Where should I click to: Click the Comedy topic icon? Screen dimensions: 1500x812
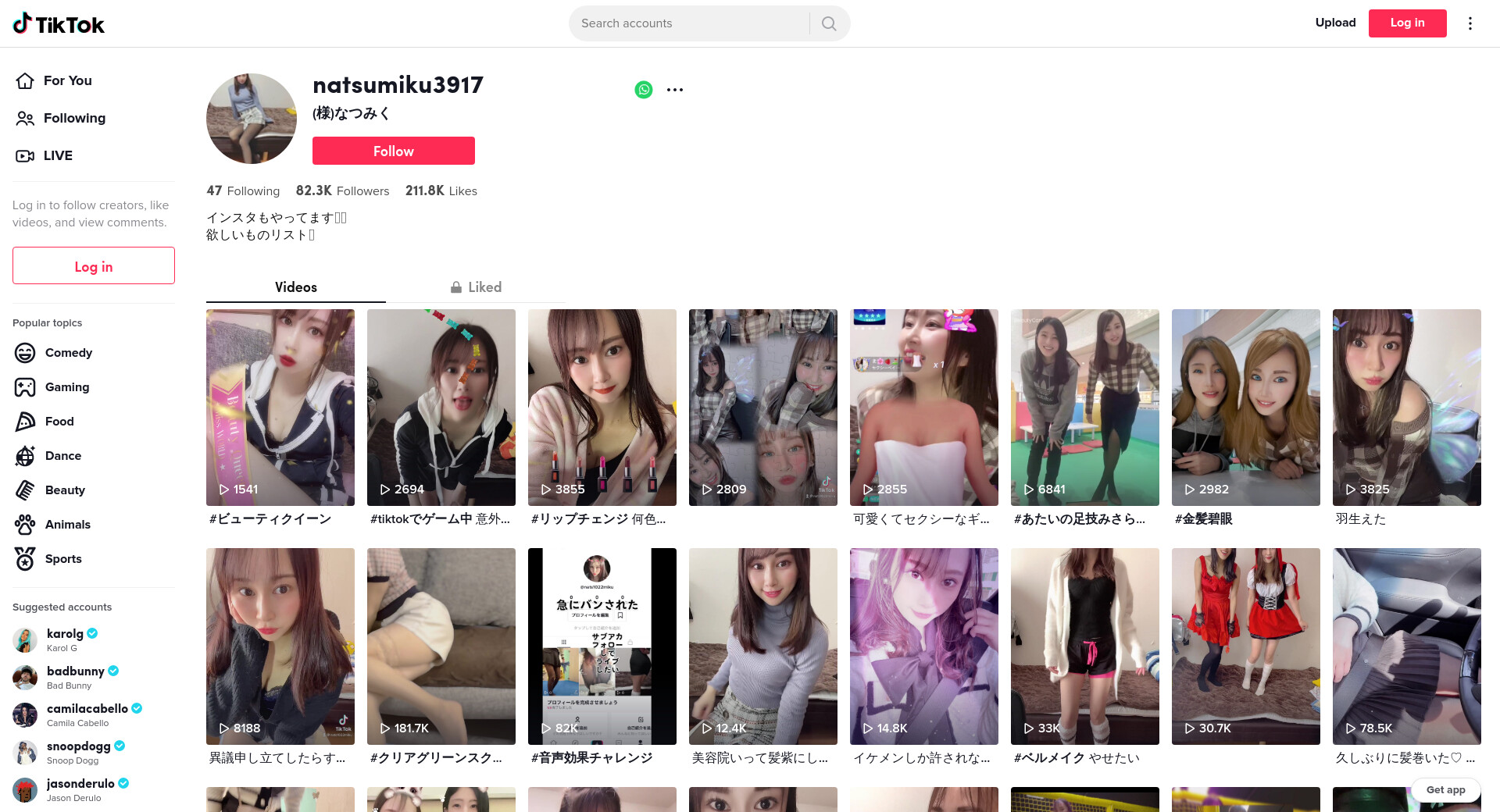pos(25,353)
